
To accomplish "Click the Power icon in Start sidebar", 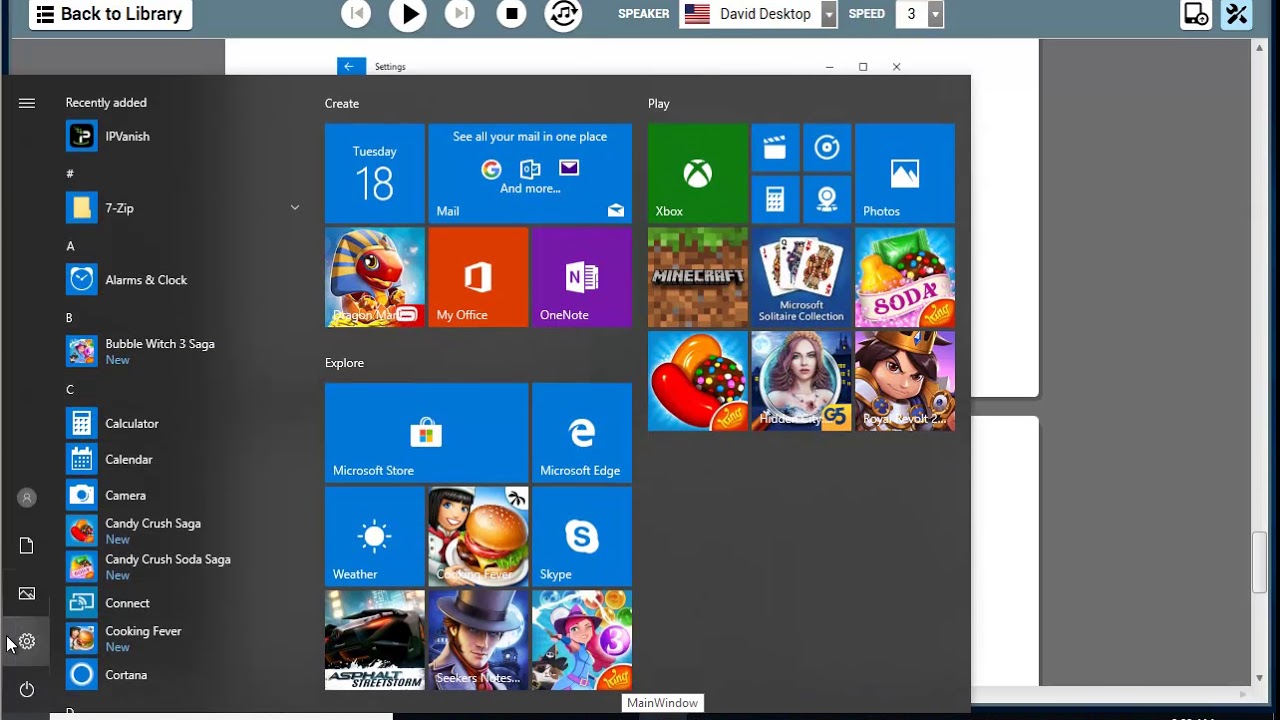I will 27,689.
